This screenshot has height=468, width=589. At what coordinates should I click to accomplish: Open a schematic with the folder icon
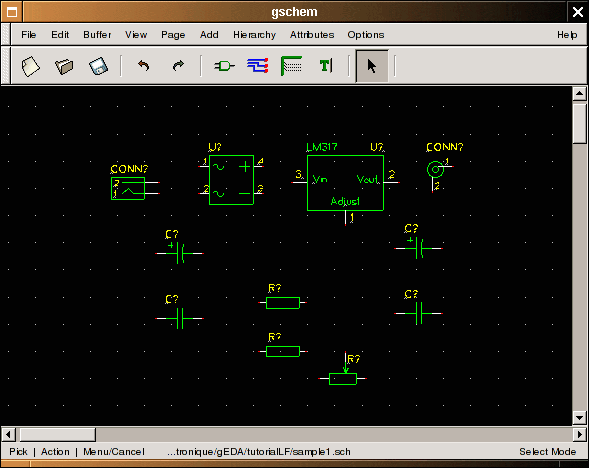64,66
